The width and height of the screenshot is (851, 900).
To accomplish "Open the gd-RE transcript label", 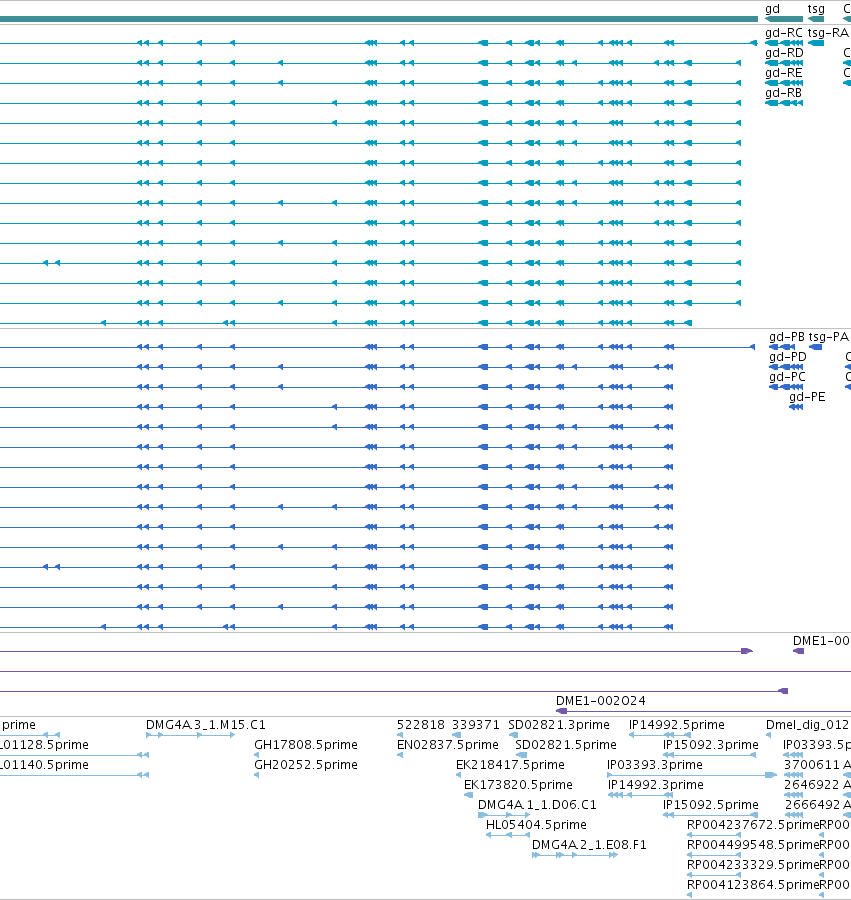I will pyautogui.click(x=784, y=73).
